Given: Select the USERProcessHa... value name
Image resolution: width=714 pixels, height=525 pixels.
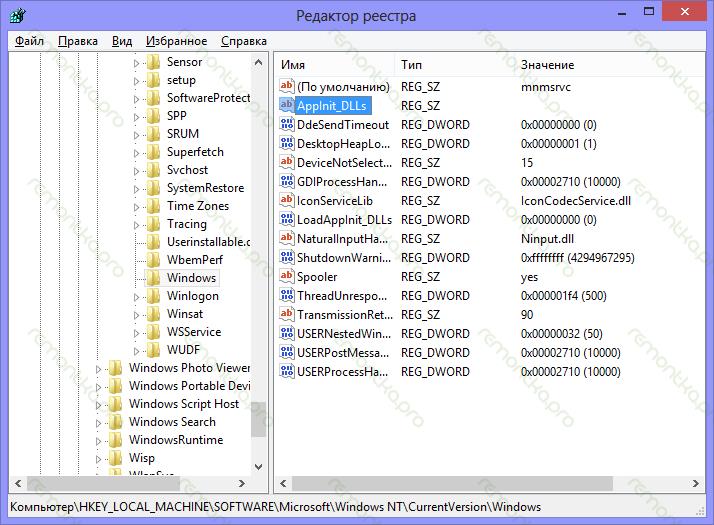Looking at the screenshot, I should (342, 372).
